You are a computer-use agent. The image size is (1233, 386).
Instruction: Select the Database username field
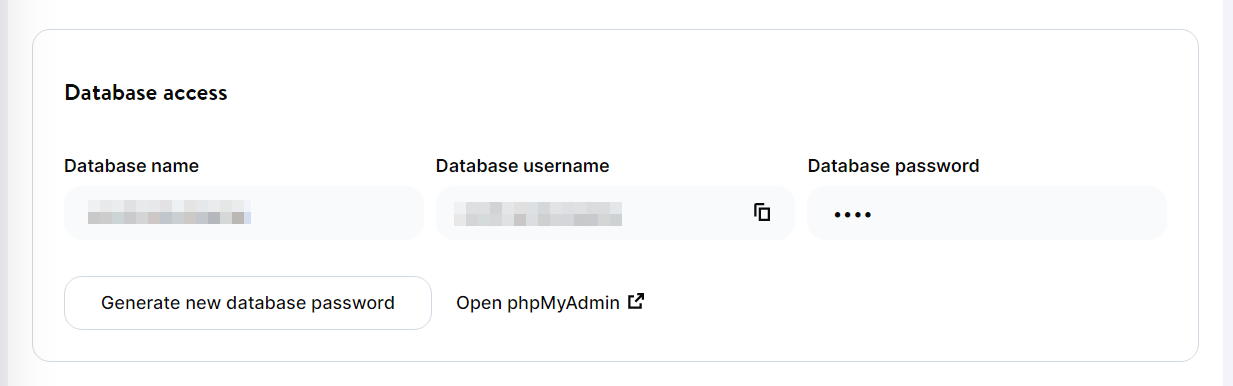(x=615, y=213)
